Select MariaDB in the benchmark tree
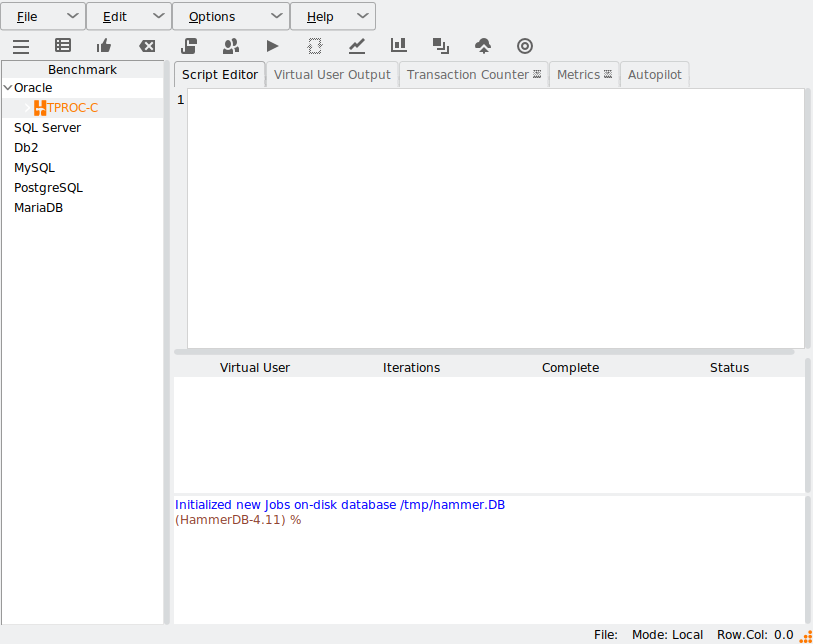 pyautogui.click(x=38, y=208)
